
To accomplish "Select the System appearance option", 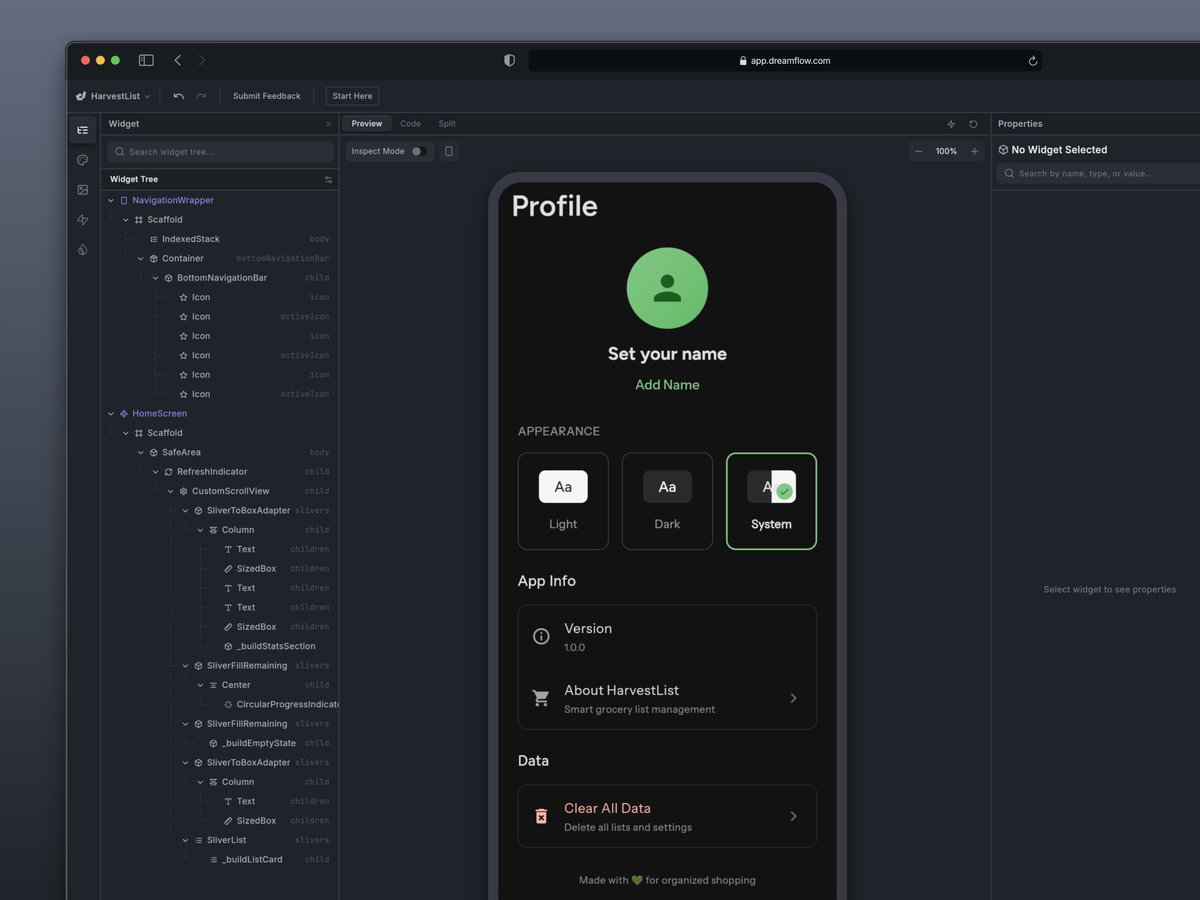I will [771, 501].
